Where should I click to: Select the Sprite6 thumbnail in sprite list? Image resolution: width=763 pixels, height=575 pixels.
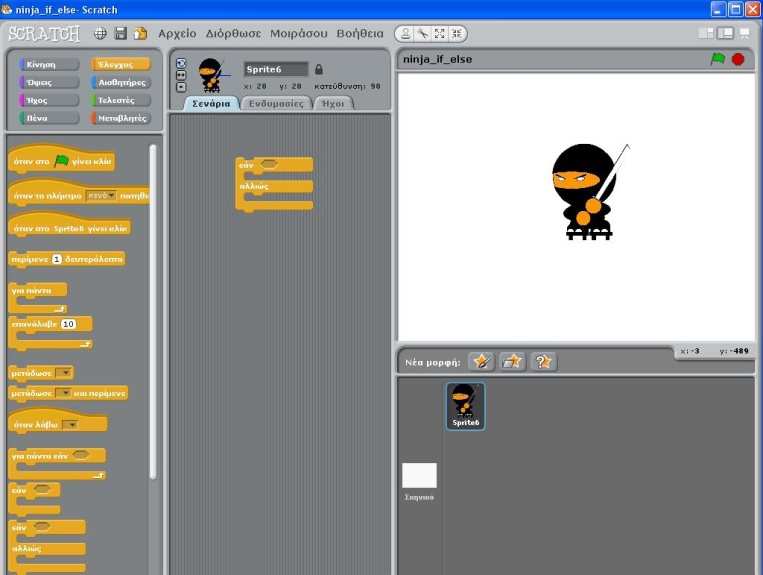(x=466, y=406)
